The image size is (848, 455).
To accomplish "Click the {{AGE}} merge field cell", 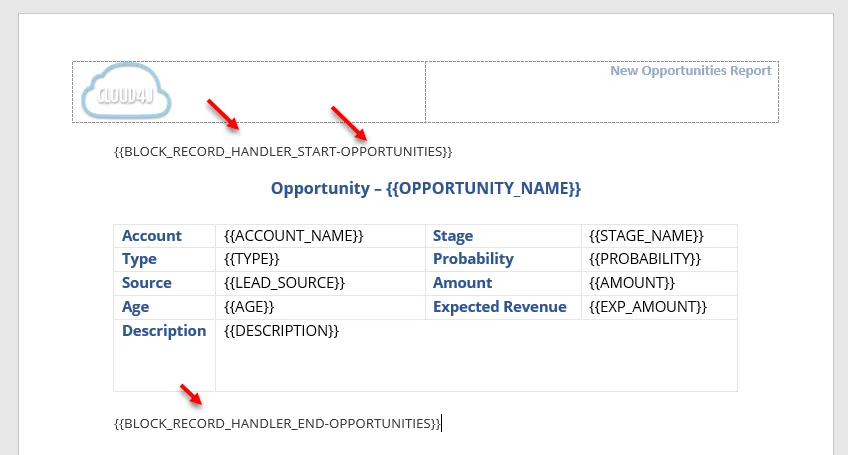I will pos(320,307).
